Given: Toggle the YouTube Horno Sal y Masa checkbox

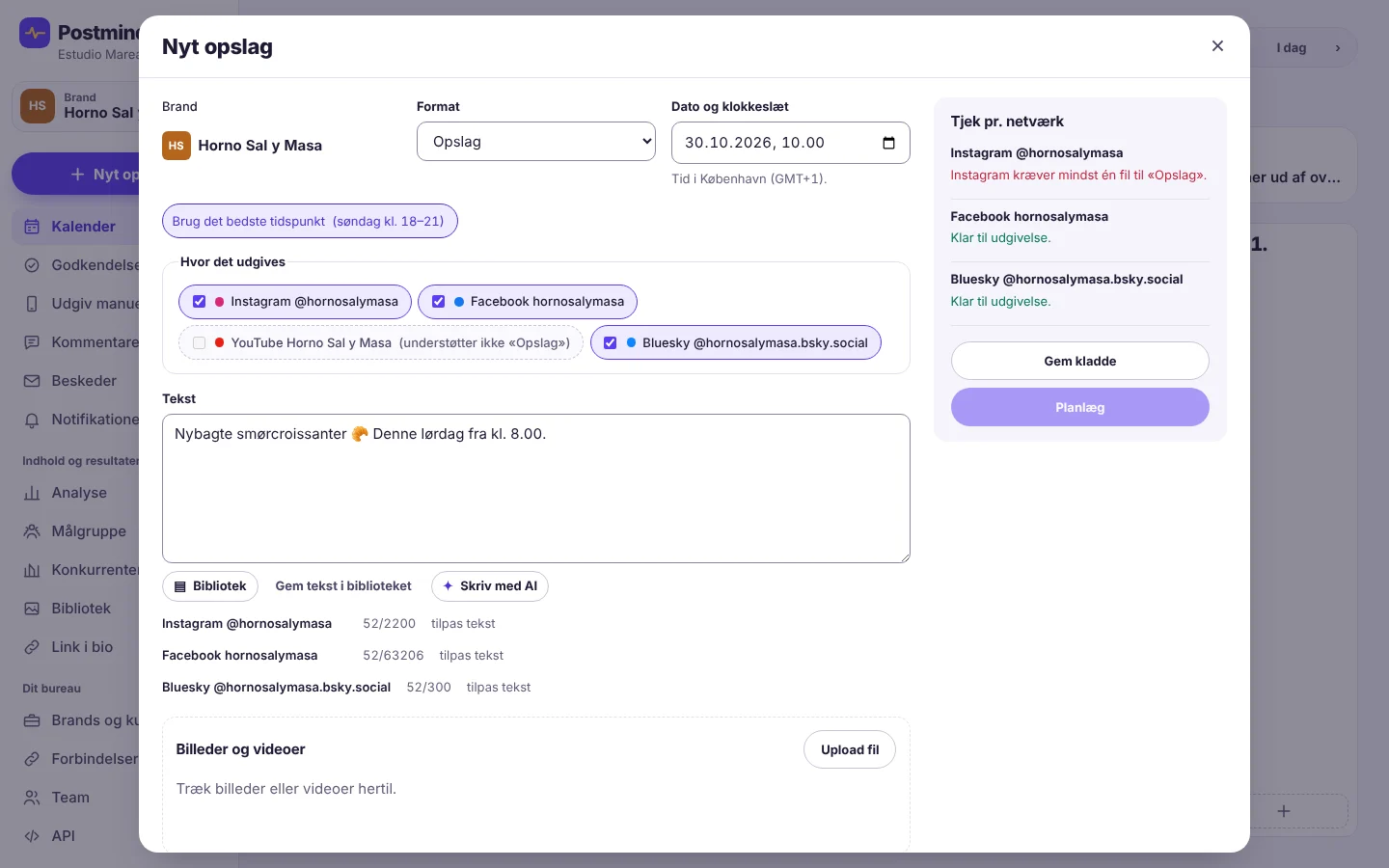Looking at the screenshot, I should pos(200,342).
